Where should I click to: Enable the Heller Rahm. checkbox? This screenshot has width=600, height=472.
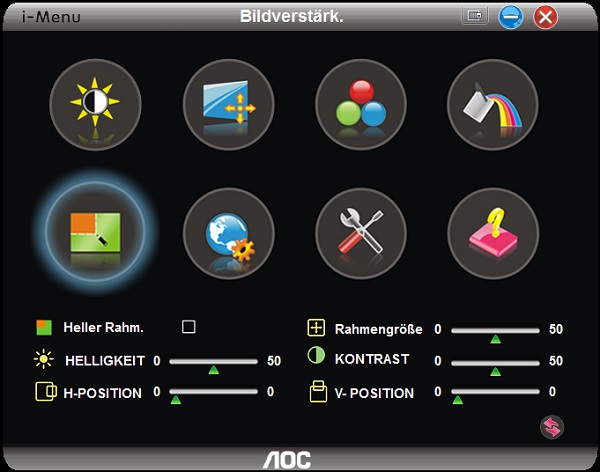189,327
